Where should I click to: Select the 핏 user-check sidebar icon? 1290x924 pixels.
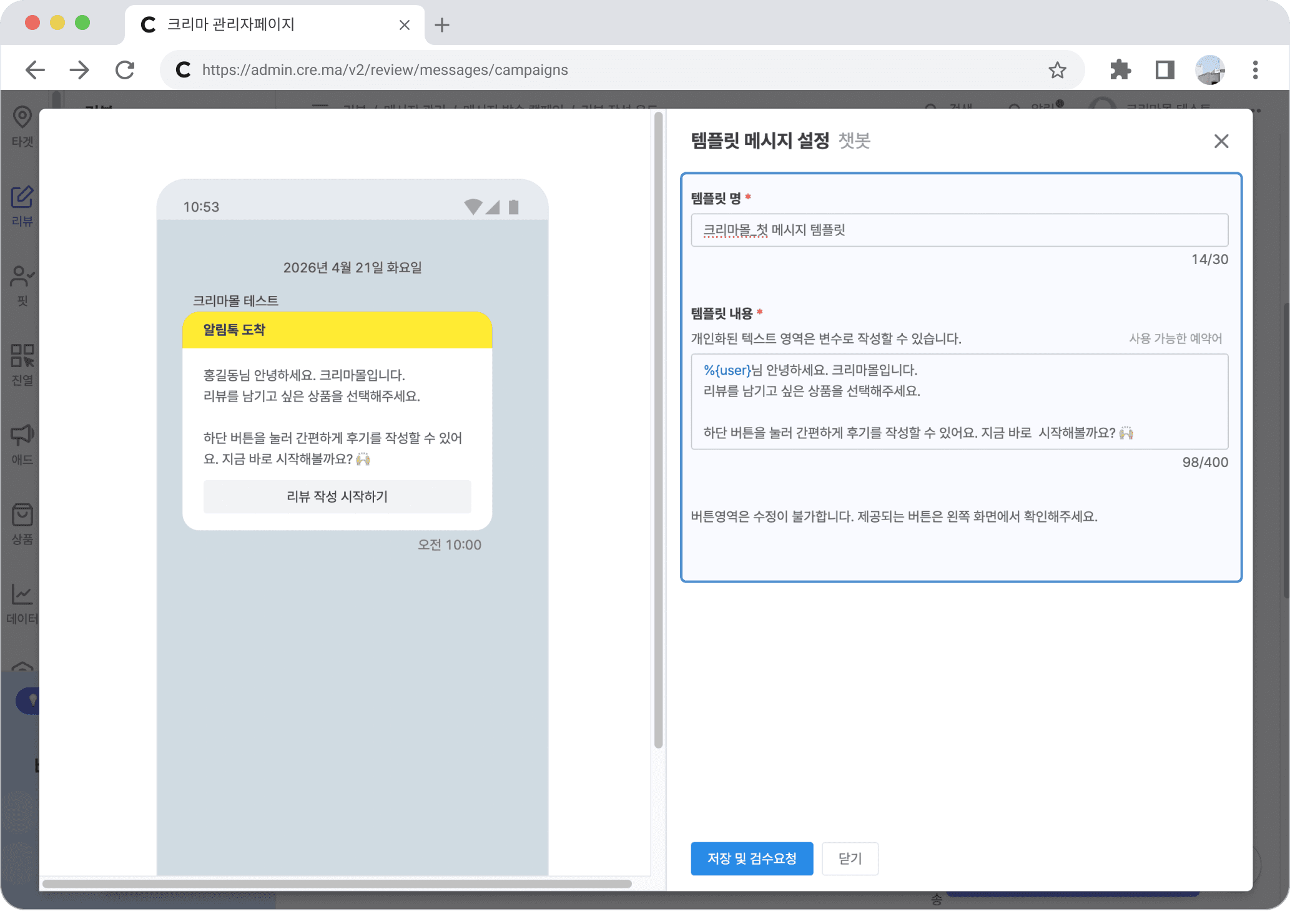coord(22,277)
